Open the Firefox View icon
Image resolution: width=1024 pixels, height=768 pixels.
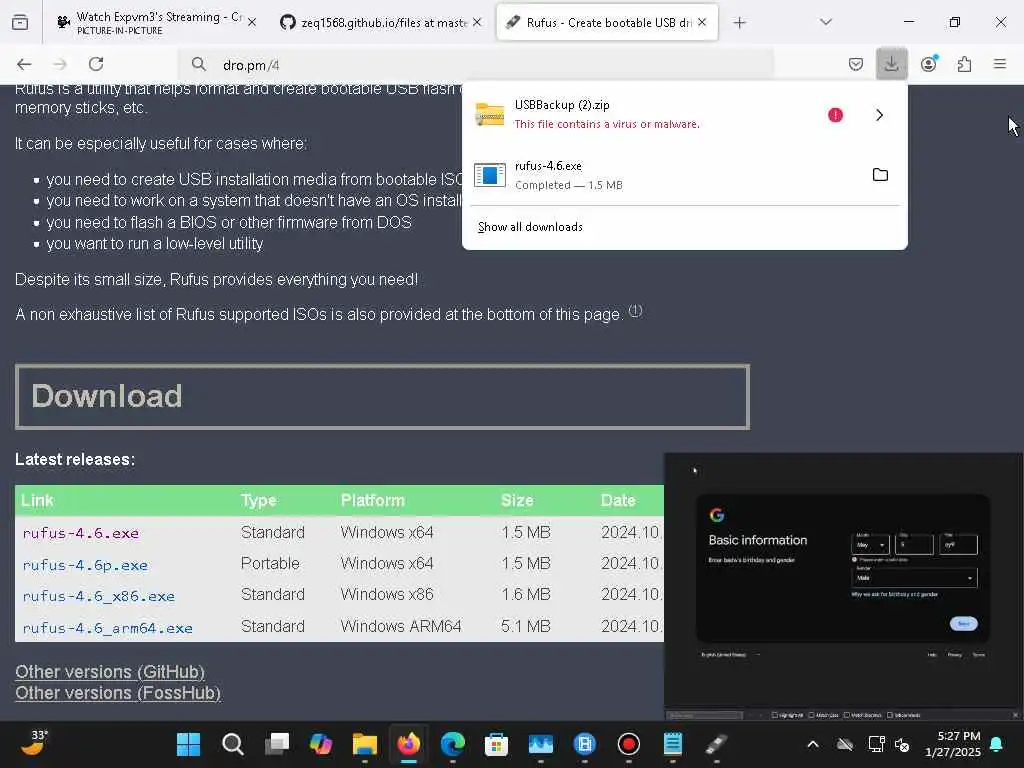point(20,22)
